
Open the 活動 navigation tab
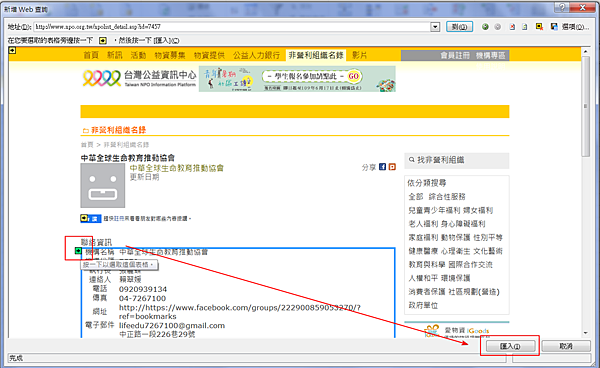coord(138,55)
